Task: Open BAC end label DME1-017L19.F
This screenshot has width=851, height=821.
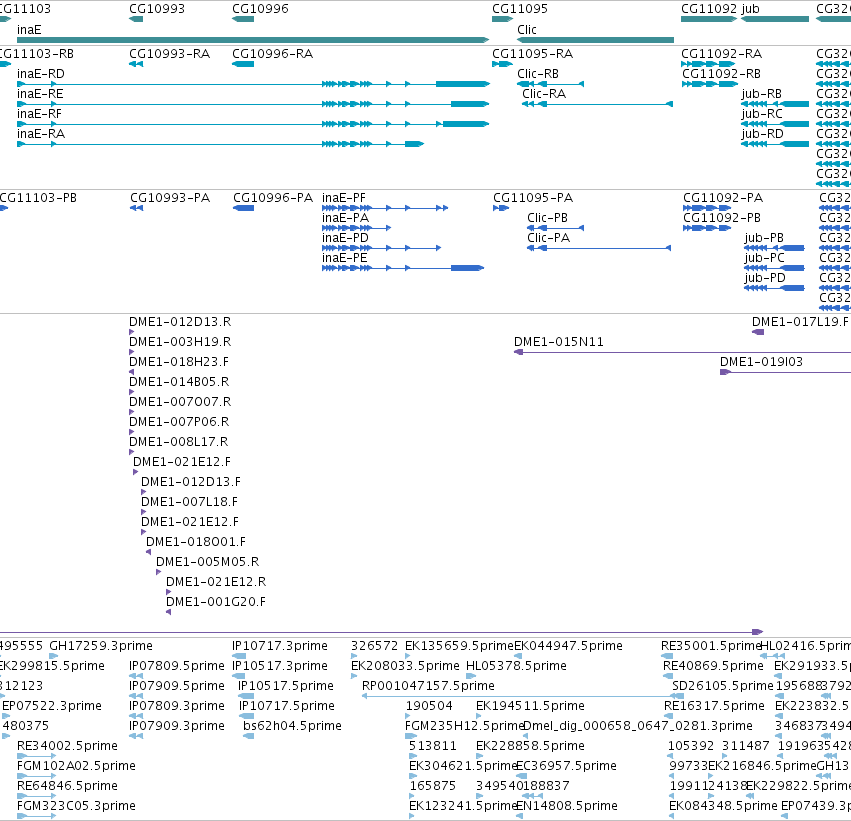Action: 800,322
